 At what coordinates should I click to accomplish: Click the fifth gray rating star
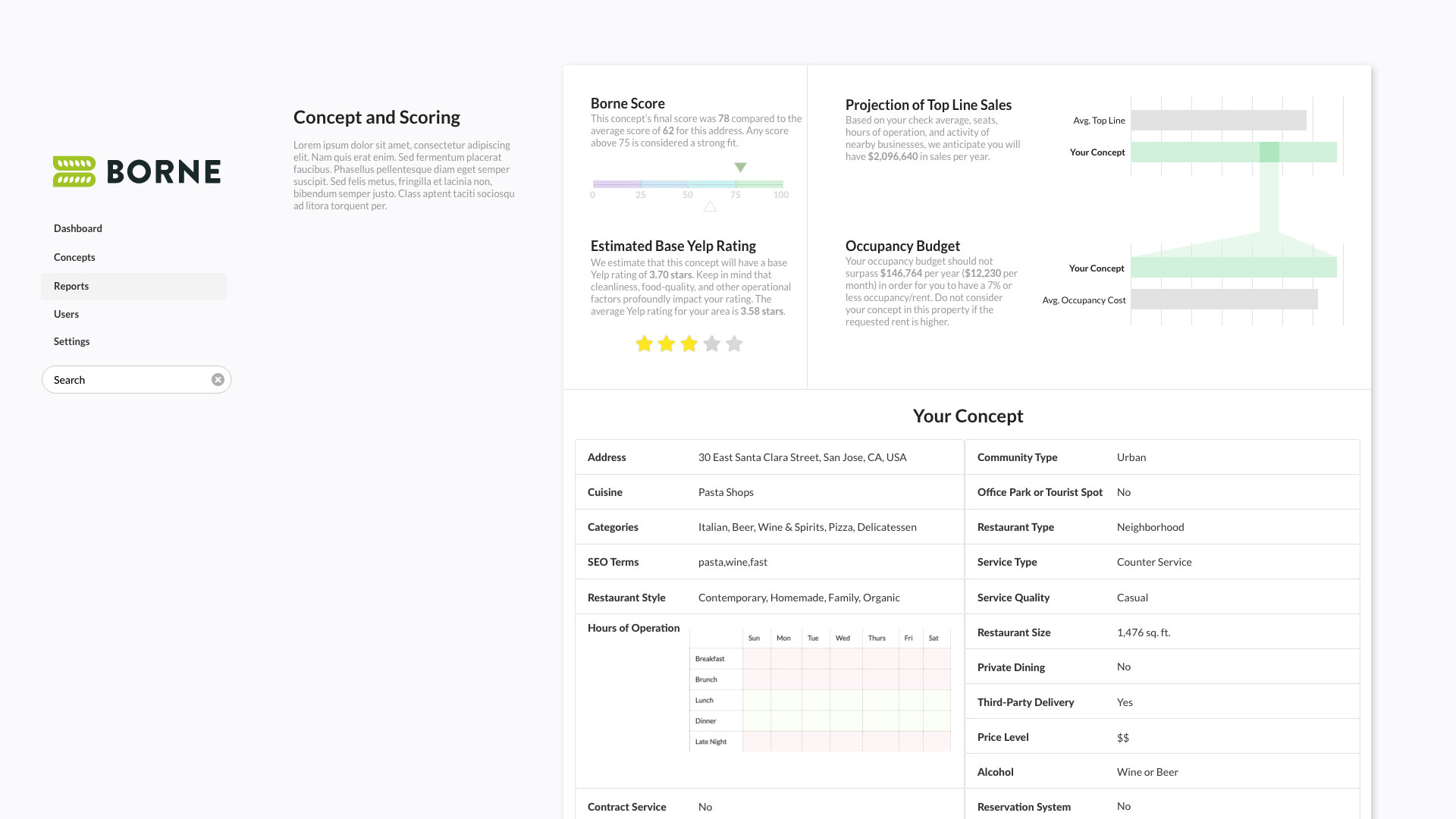pyautogui.click(x=734, y=344)
